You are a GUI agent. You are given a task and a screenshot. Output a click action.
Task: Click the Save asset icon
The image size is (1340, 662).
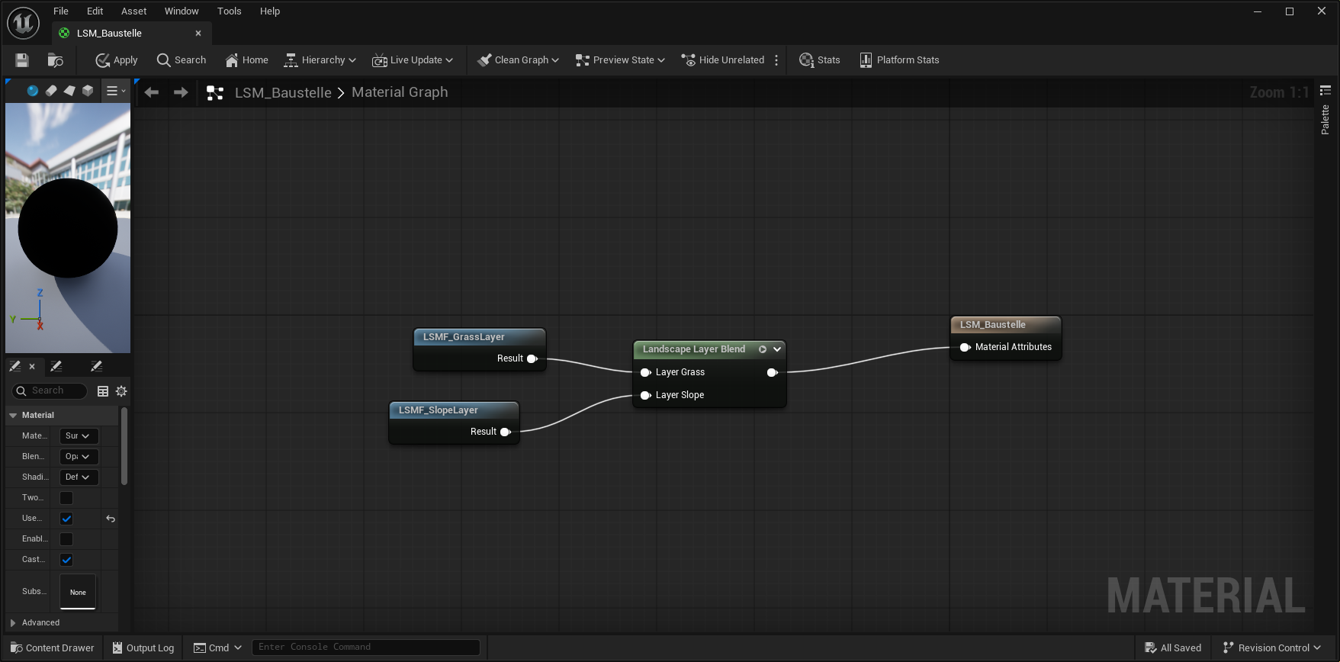click(22, 60)
